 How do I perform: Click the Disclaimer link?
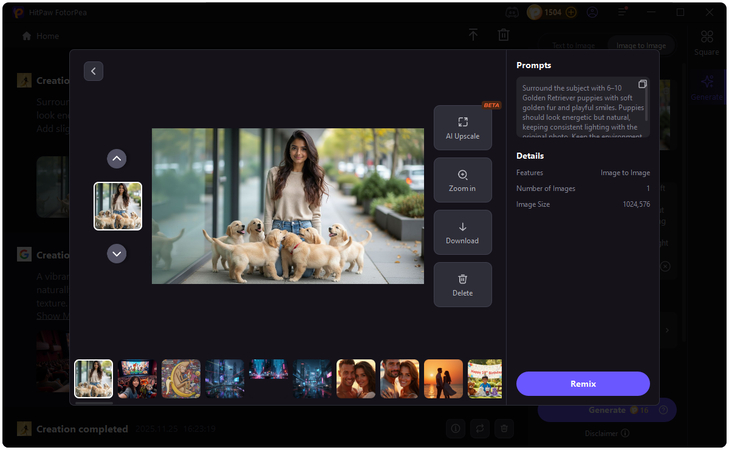click(x=606, y=433)
